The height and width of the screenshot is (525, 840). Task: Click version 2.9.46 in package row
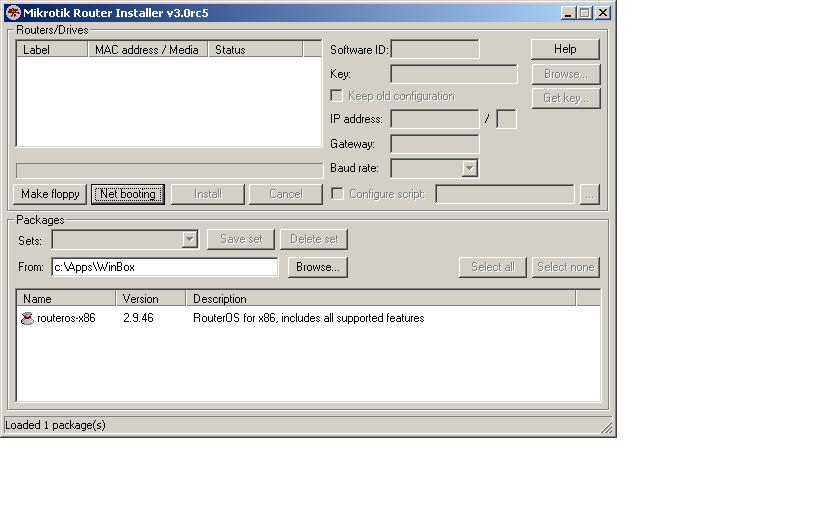tap(138, 318)
